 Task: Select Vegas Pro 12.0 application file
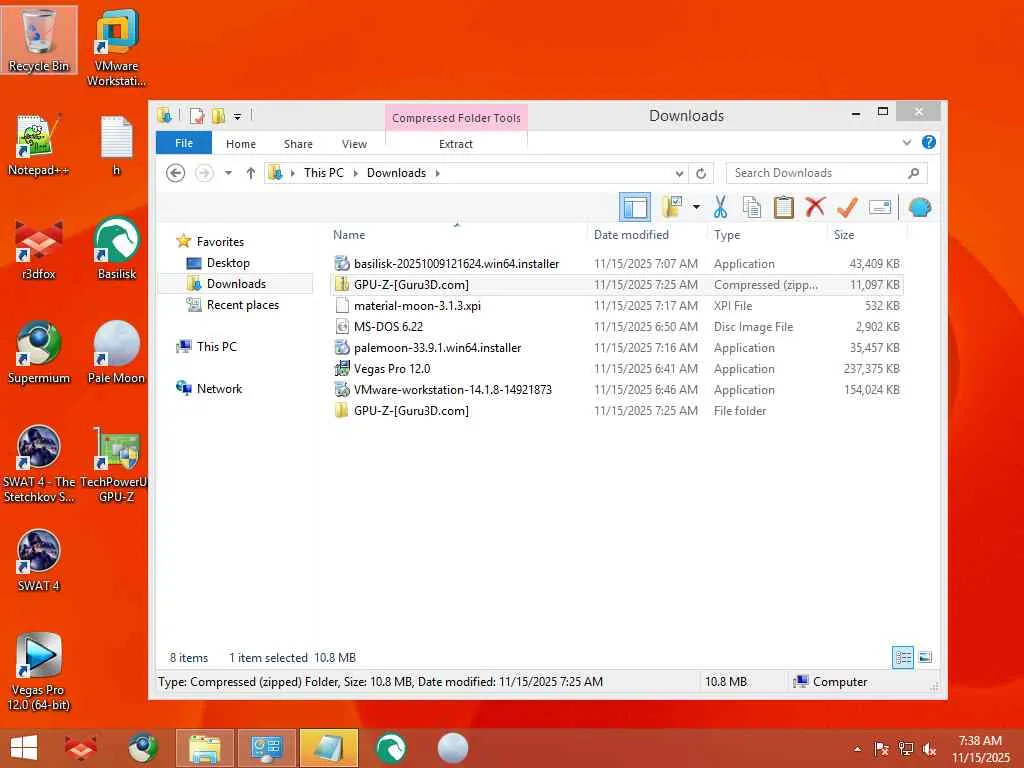click(617, 368)
